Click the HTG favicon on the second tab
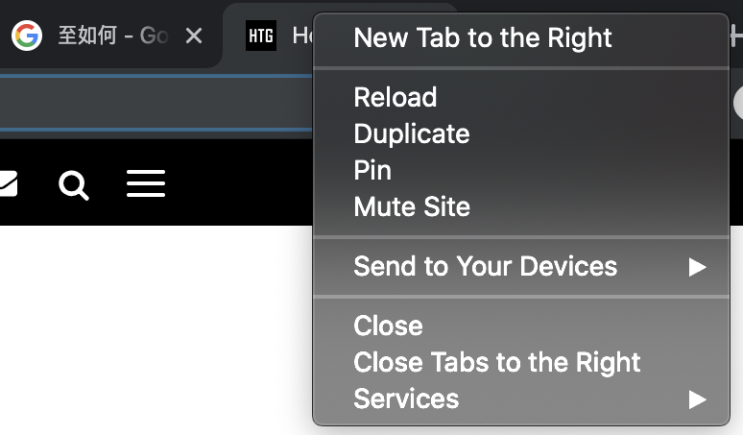This screenshot has height=435, width=743. click(260, 36)
